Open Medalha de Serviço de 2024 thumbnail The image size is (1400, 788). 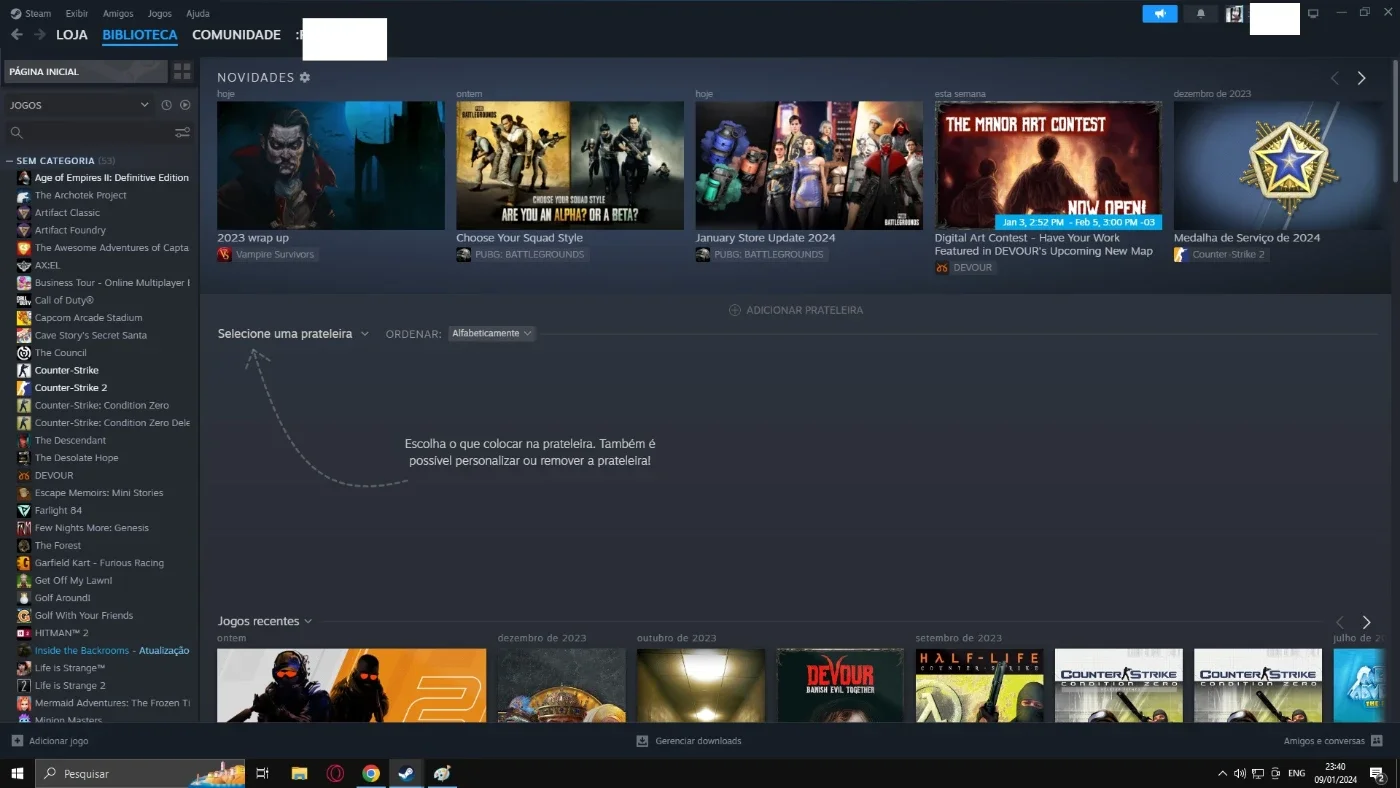(1287, 165)
